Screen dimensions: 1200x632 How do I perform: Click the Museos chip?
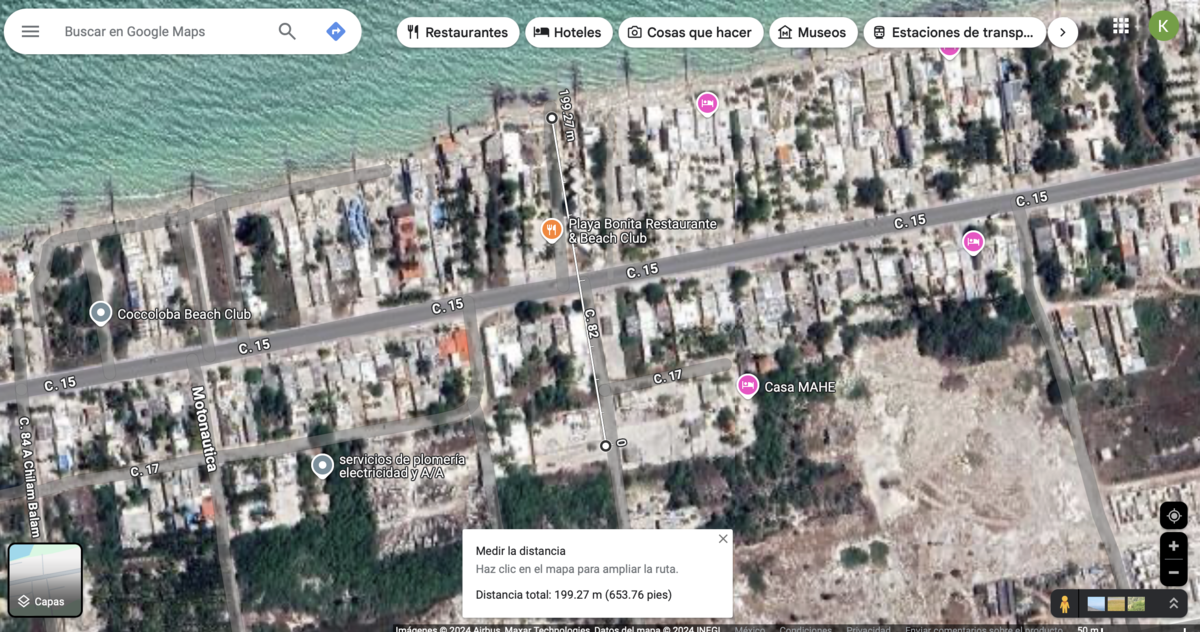click(812, 32)
